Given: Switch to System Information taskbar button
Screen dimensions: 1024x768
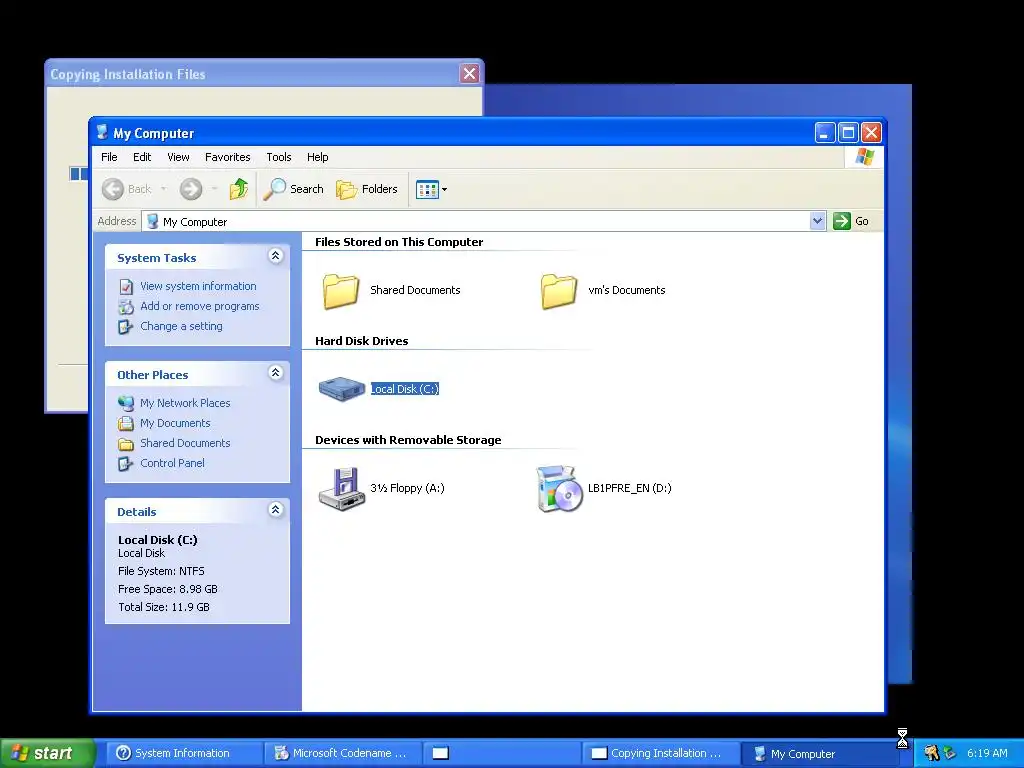Looking at the screenshot, I should (x=184, y=753).
